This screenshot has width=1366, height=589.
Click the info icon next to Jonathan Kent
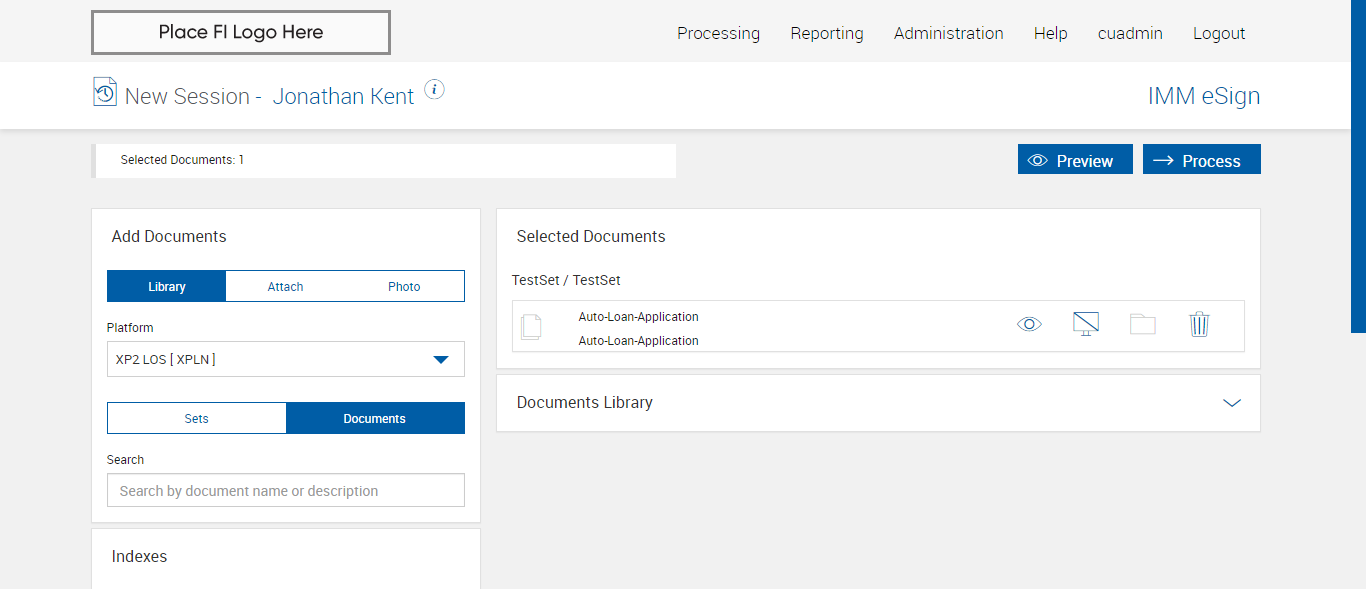click(434, 90)
